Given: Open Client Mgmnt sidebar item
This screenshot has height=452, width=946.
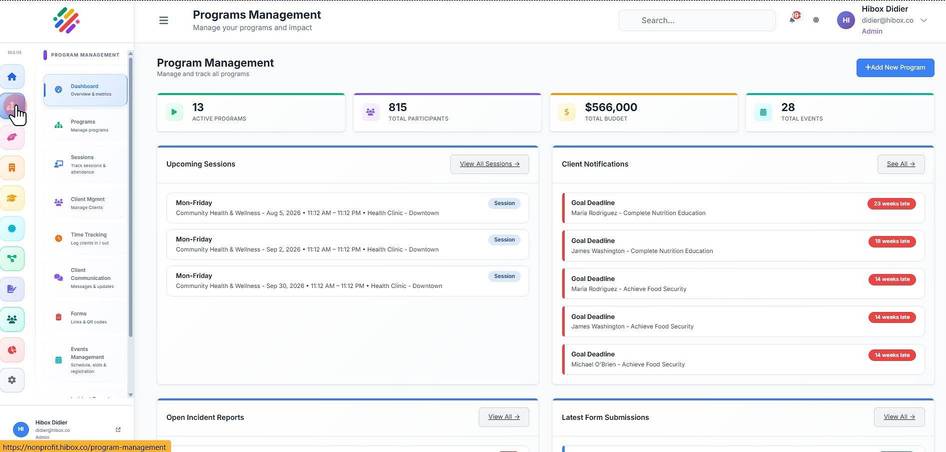Looking at the screenshot, I should tap(85, 203).
